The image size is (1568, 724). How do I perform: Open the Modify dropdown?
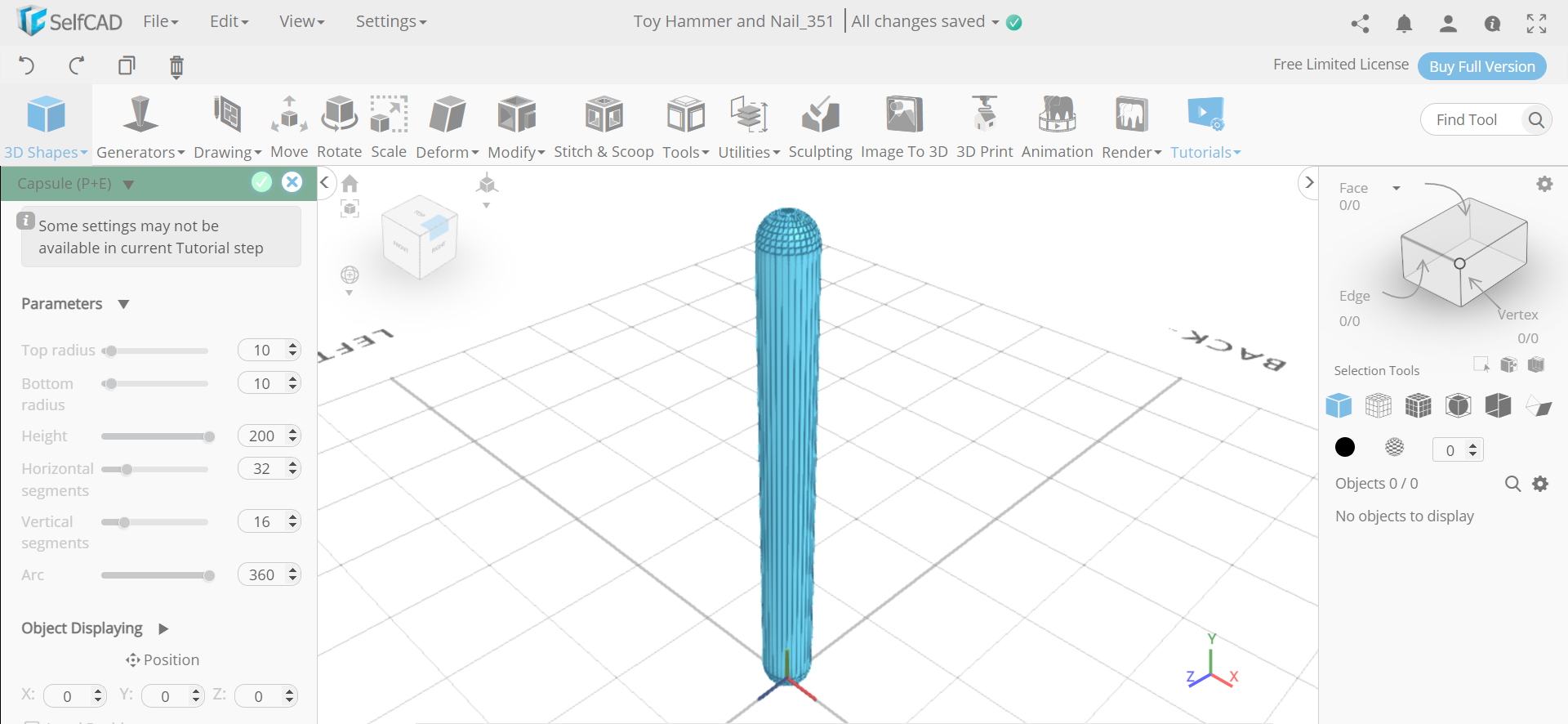pyautogui.click(x=516, y=127)
